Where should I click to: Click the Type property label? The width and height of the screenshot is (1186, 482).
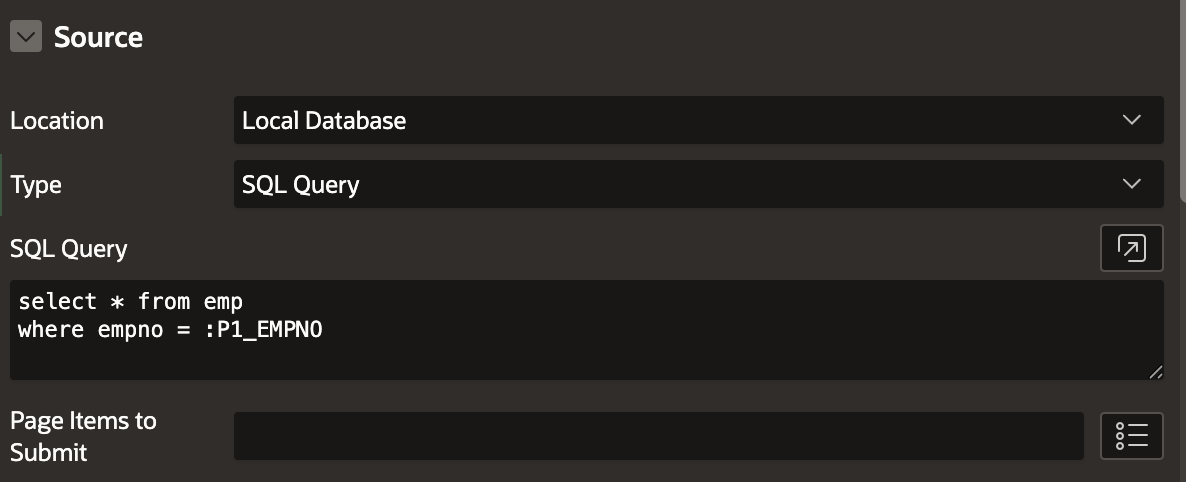click(36, 185)
